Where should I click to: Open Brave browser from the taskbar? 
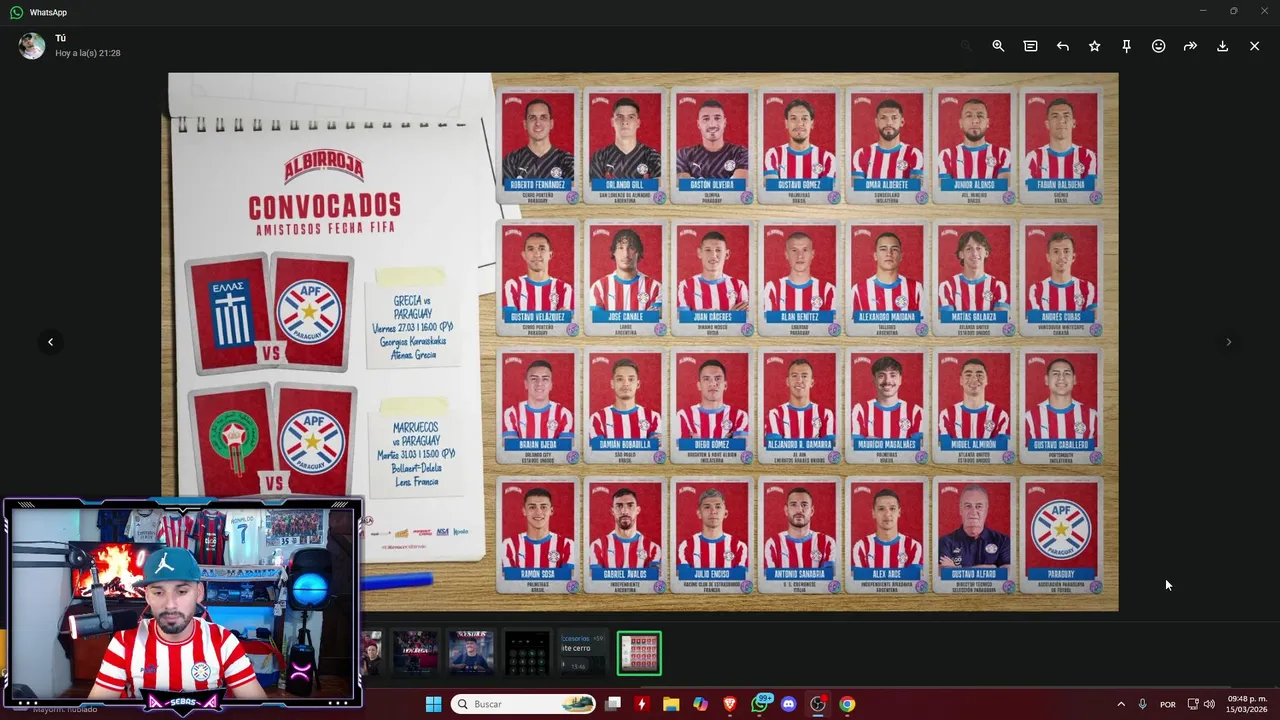tap(730, 704)
